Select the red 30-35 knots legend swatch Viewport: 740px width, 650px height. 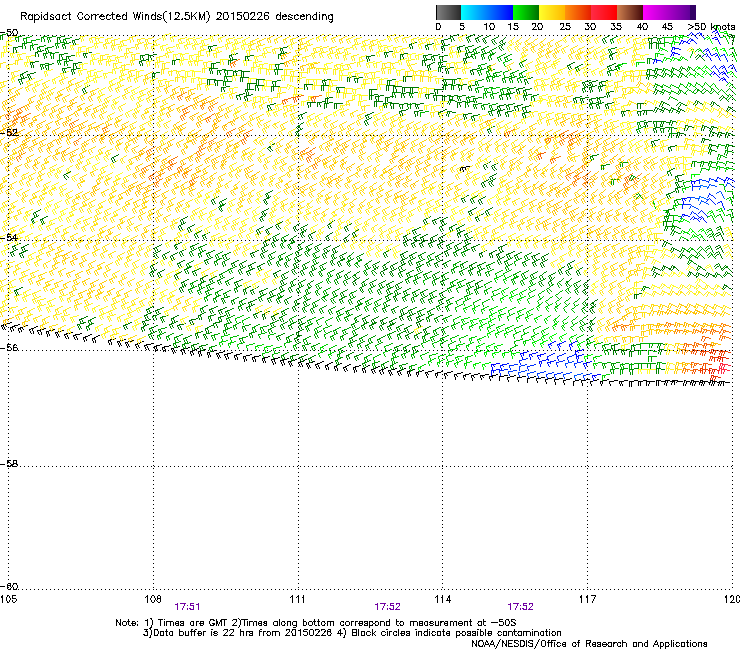[604, 12]
